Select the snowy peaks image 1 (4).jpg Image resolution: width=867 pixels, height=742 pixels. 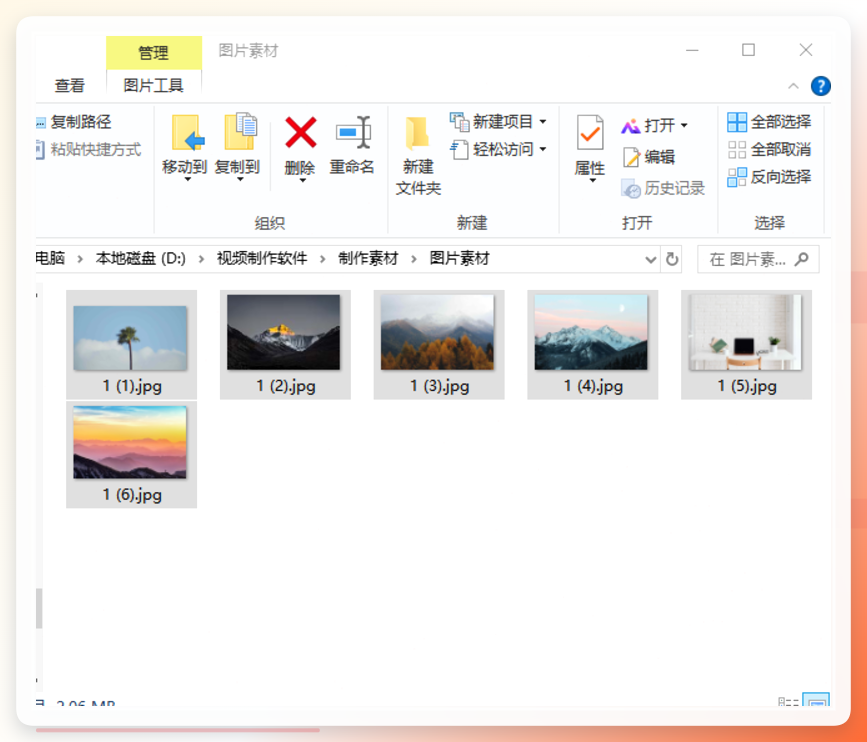(x=592, y=344)
